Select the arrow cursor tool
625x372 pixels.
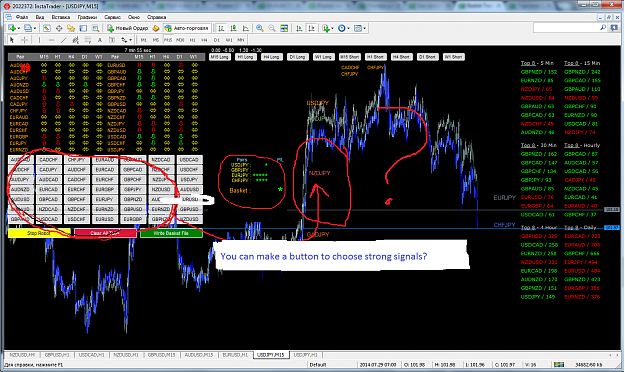tap(12, 40)
